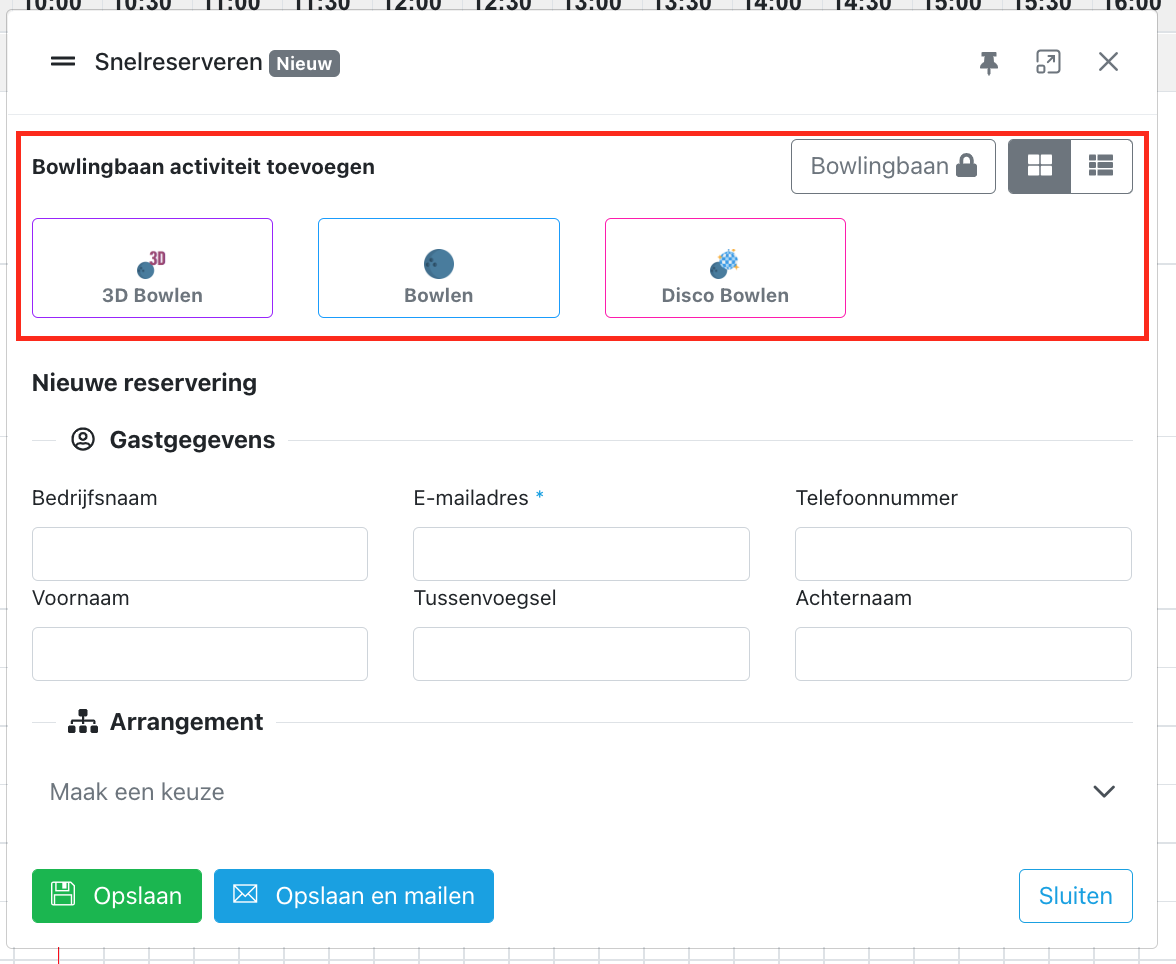Close the Snelreserveren panel

tap(1108, 63)
